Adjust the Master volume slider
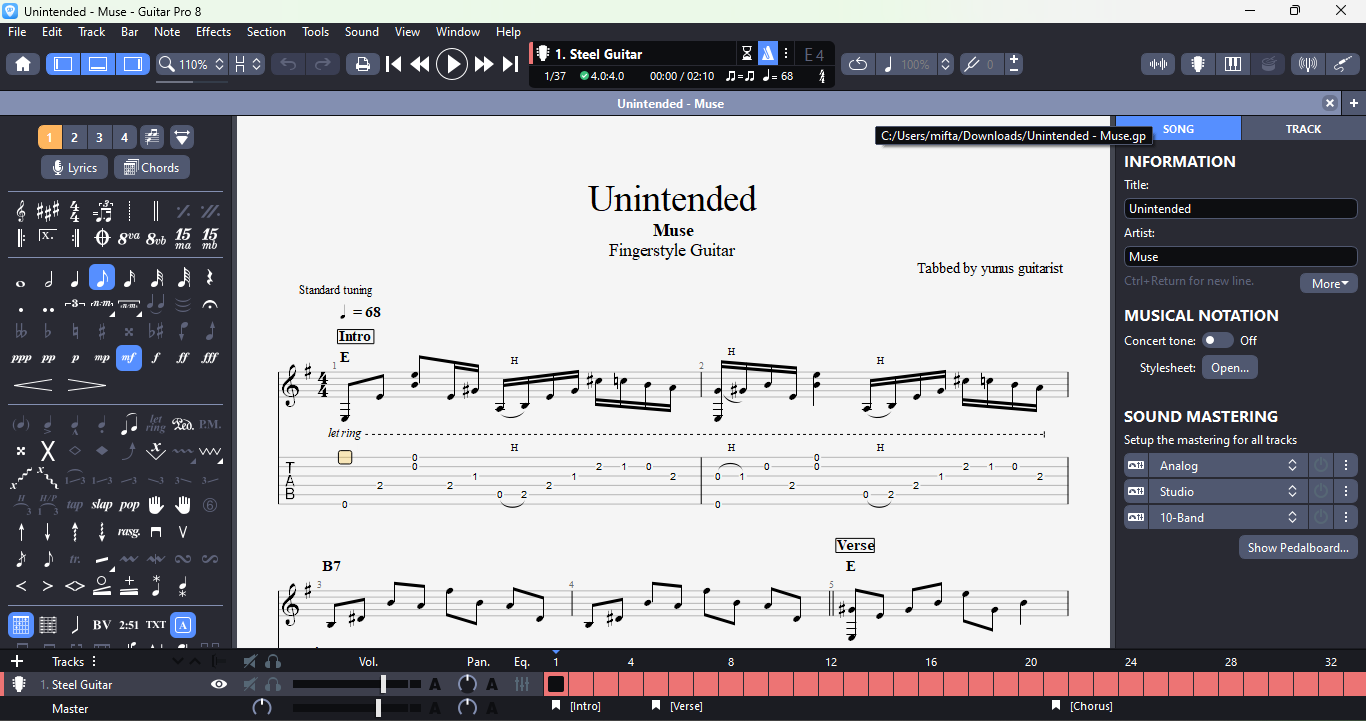The width and height of the screenshot is (1366, 721). (x=355, y=709)
